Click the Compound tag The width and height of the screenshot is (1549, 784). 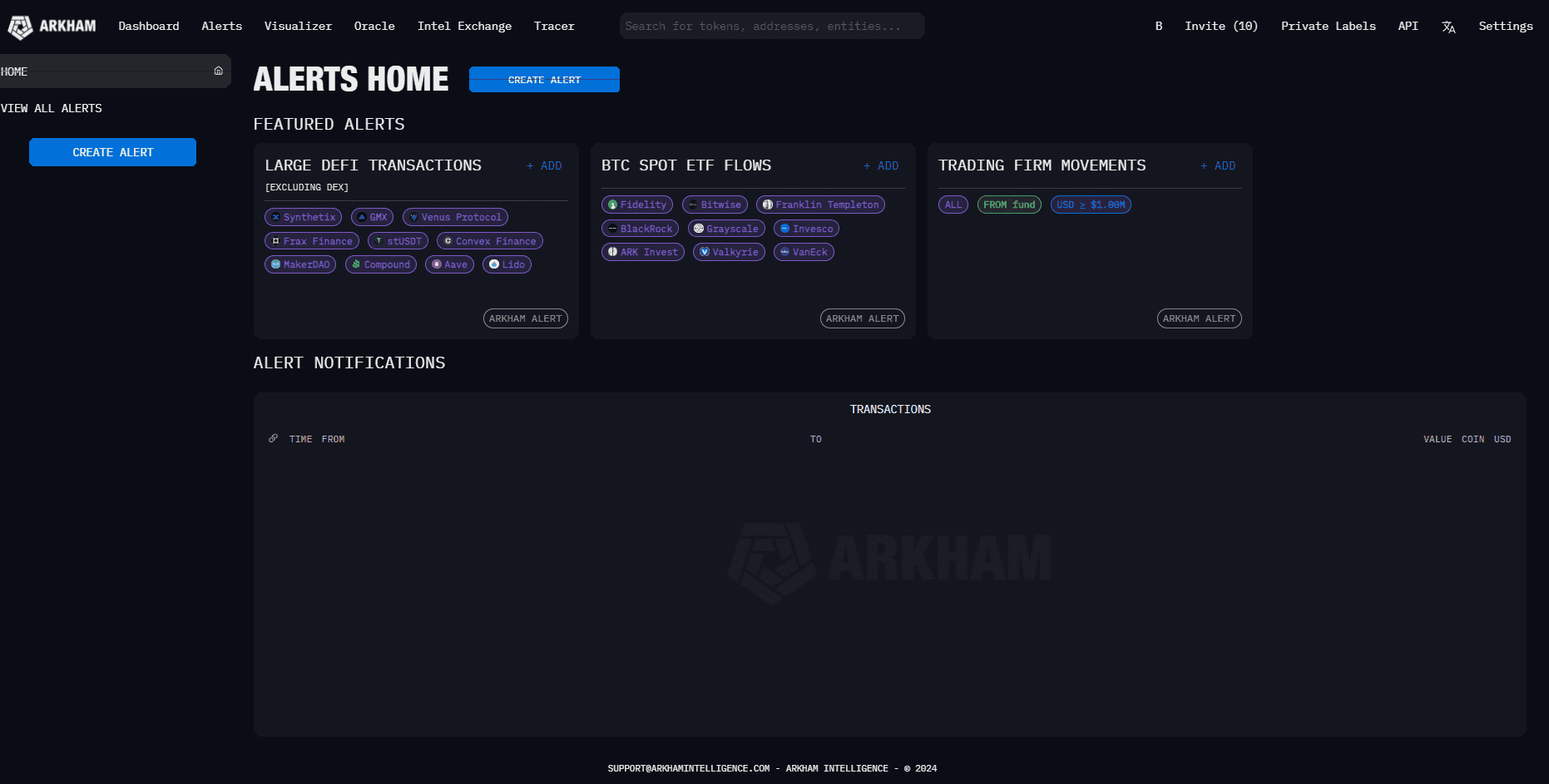click(381, 264)
